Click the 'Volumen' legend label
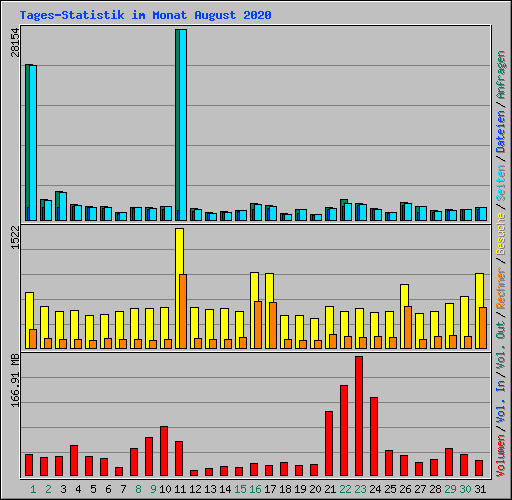Viewport: 512px width, 500px height. 501,456
